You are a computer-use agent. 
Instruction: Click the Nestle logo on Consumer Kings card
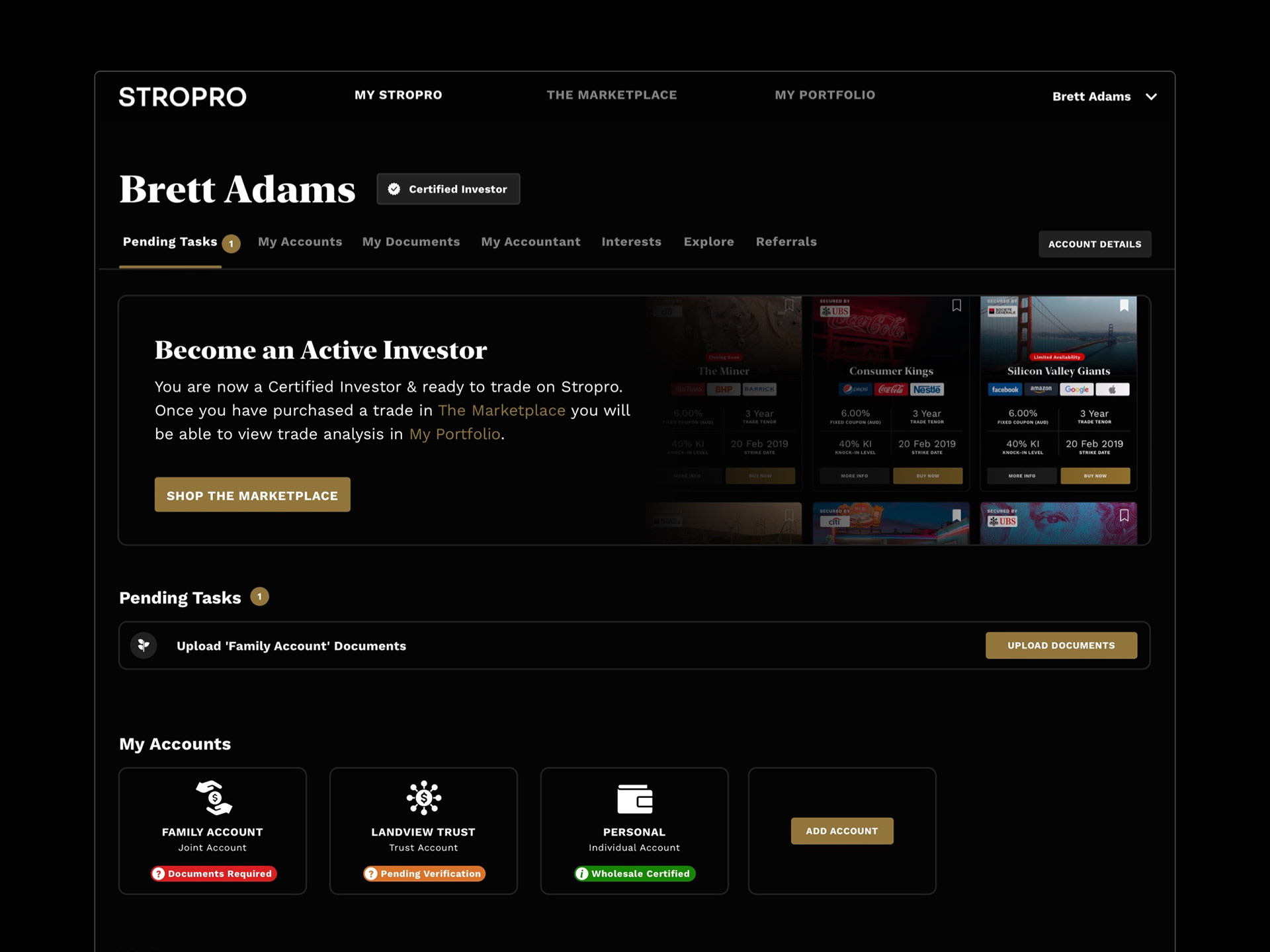pyautogui.click(x=927, y=389)
